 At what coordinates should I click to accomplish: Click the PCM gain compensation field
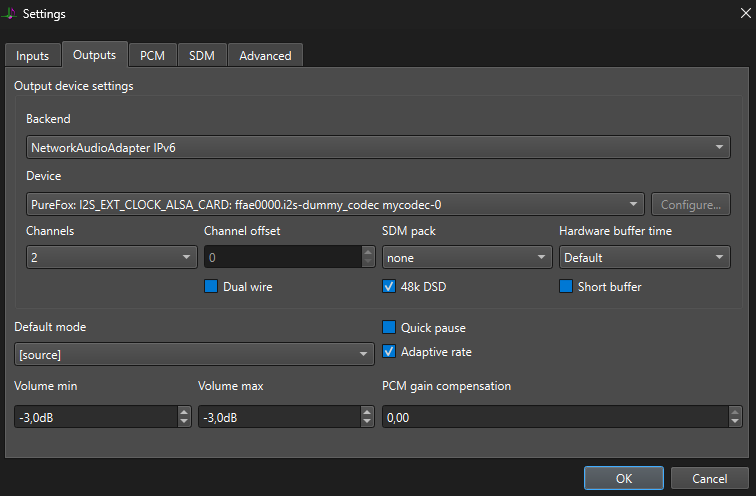point(554,417)
